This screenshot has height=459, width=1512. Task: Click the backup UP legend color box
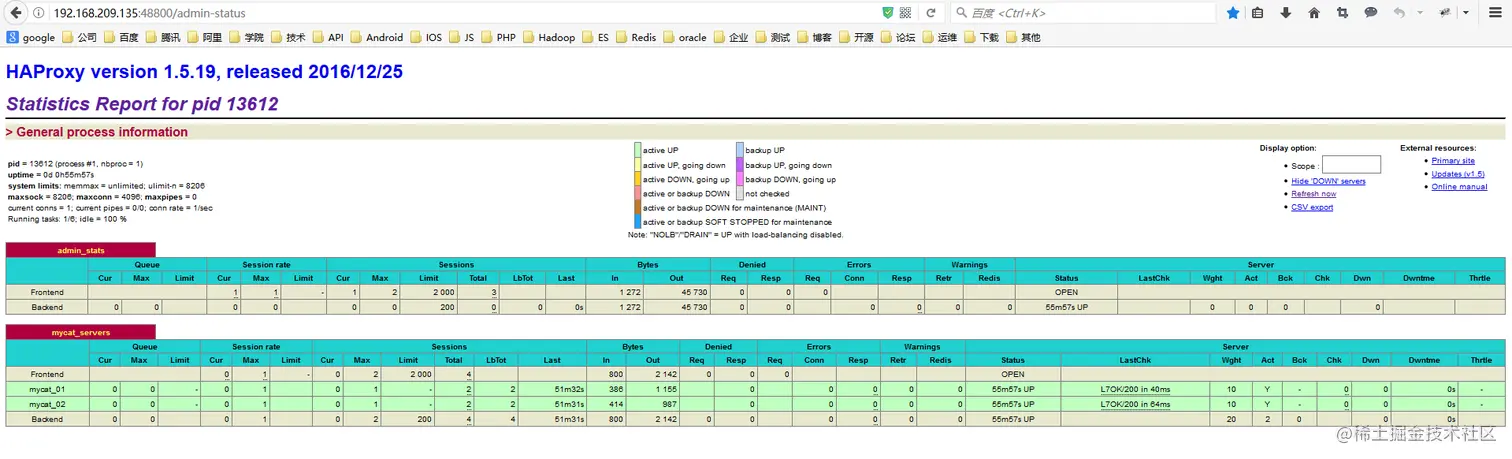(x=740, y=150)
